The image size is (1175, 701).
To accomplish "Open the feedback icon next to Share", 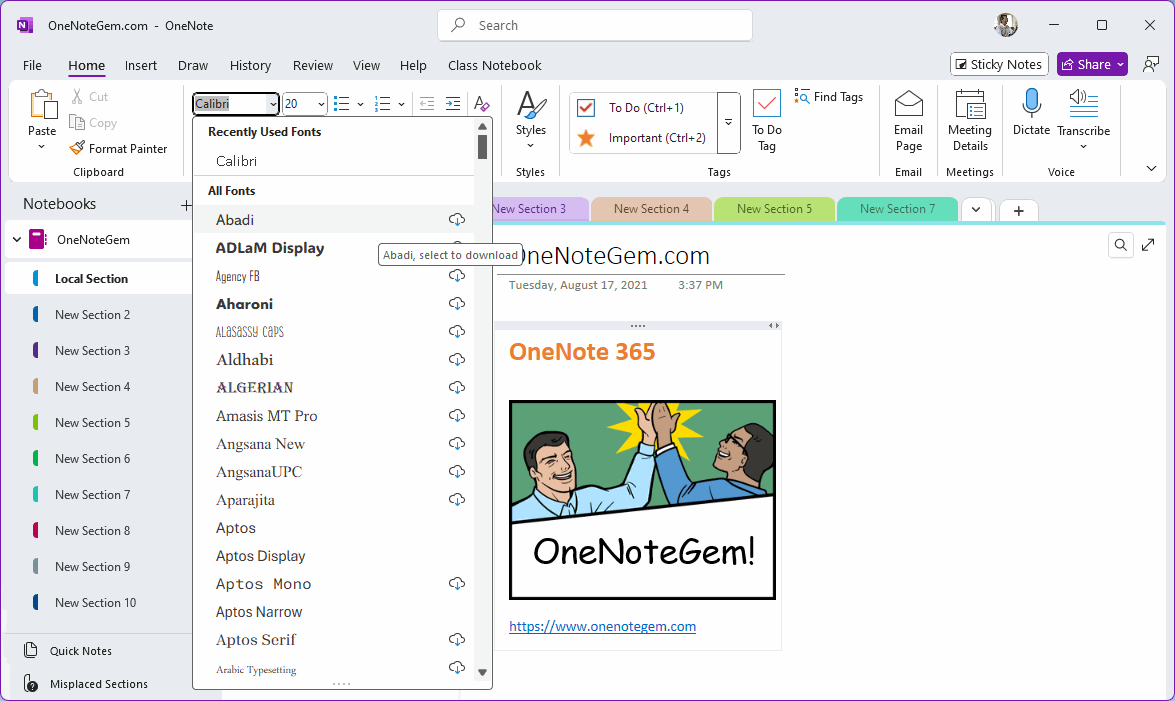I will pos(1151,64).
